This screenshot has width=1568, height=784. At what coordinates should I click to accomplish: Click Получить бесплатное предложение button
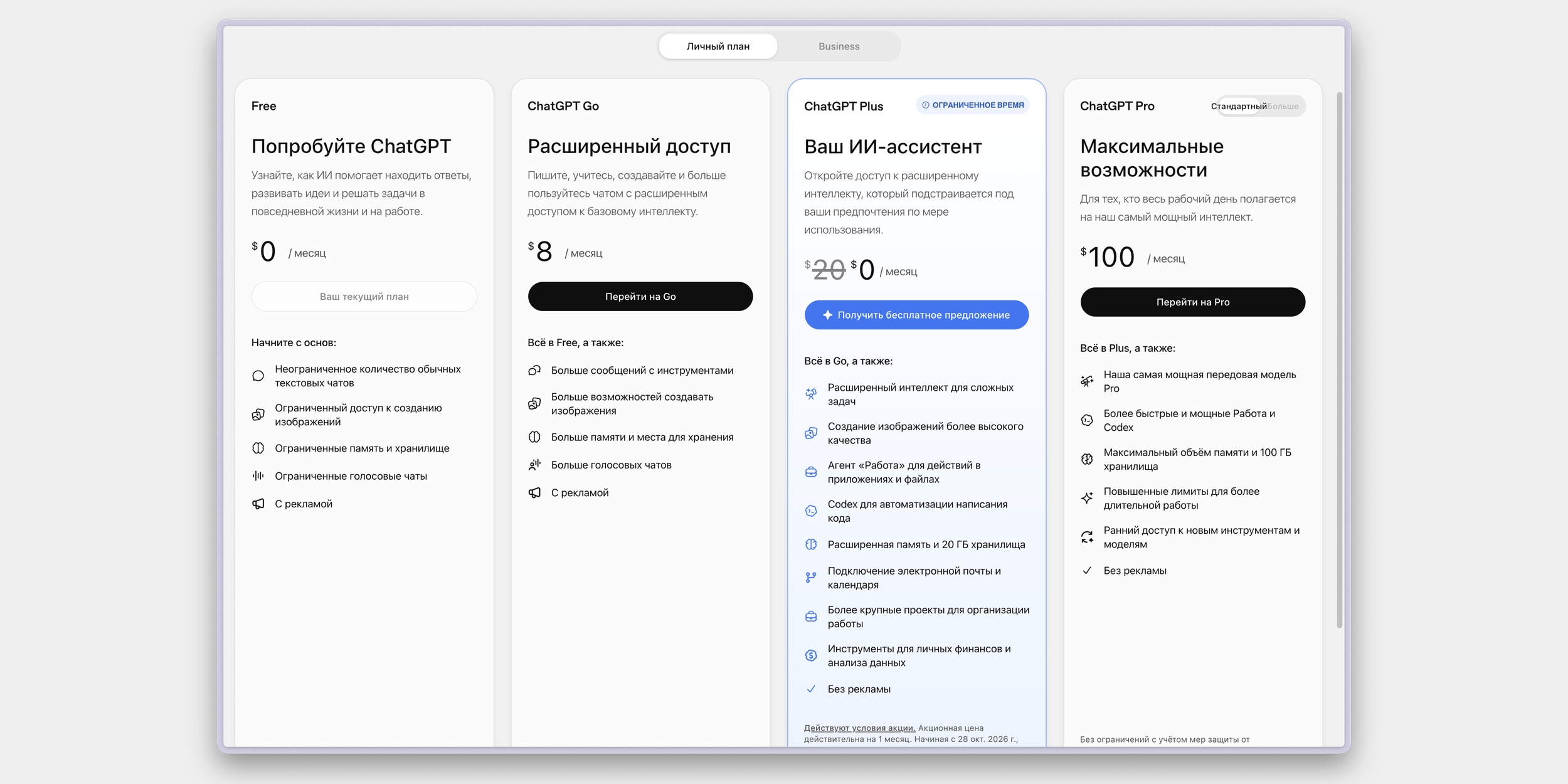point(916,315)
